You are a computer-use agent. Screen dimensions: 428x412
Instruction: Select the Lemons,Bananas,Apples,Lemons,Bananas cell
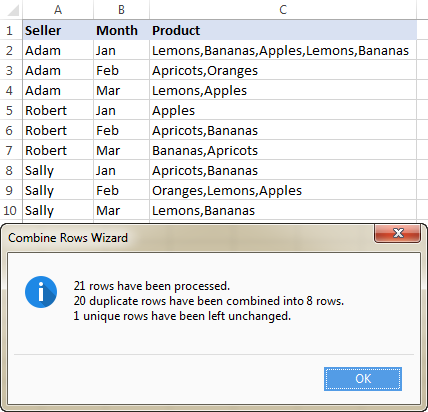click(x=283, y=50)
